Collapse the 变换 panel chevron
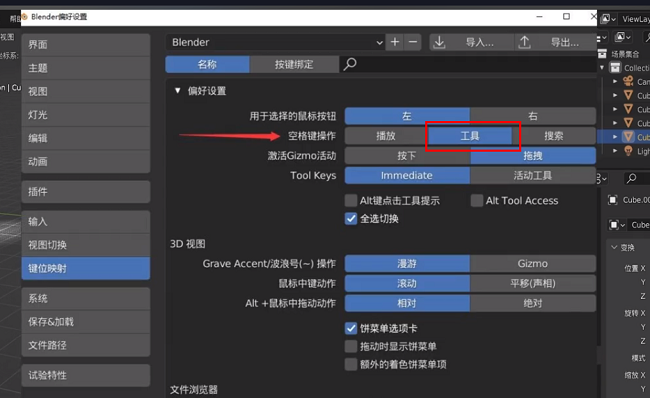650x398 pixels. click(x=614, y=247)
